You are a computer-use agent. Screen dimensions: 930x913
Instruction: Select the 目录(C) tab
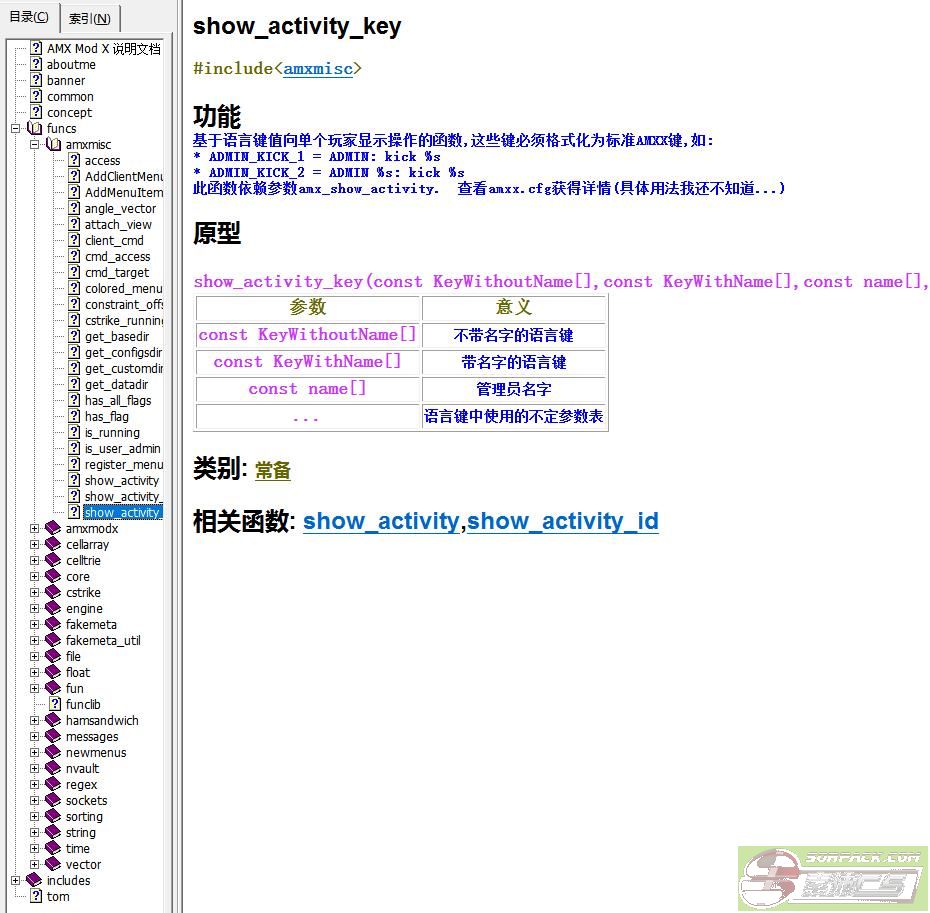29,18
